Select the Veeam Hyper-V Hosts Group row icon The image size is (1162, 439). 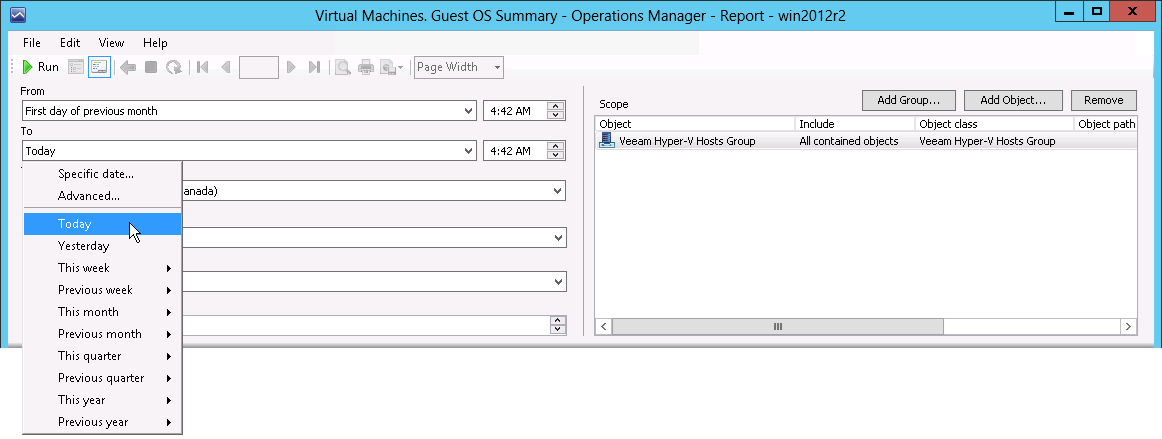(607, 140)
